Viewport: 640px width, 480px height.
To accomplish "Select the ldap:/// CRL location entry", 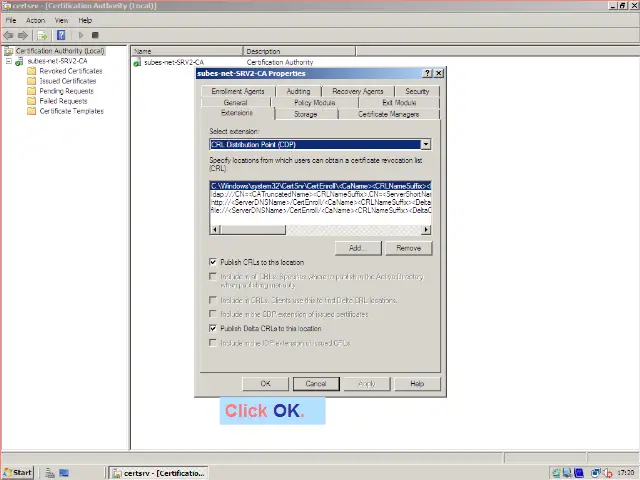I will [320, 194].
